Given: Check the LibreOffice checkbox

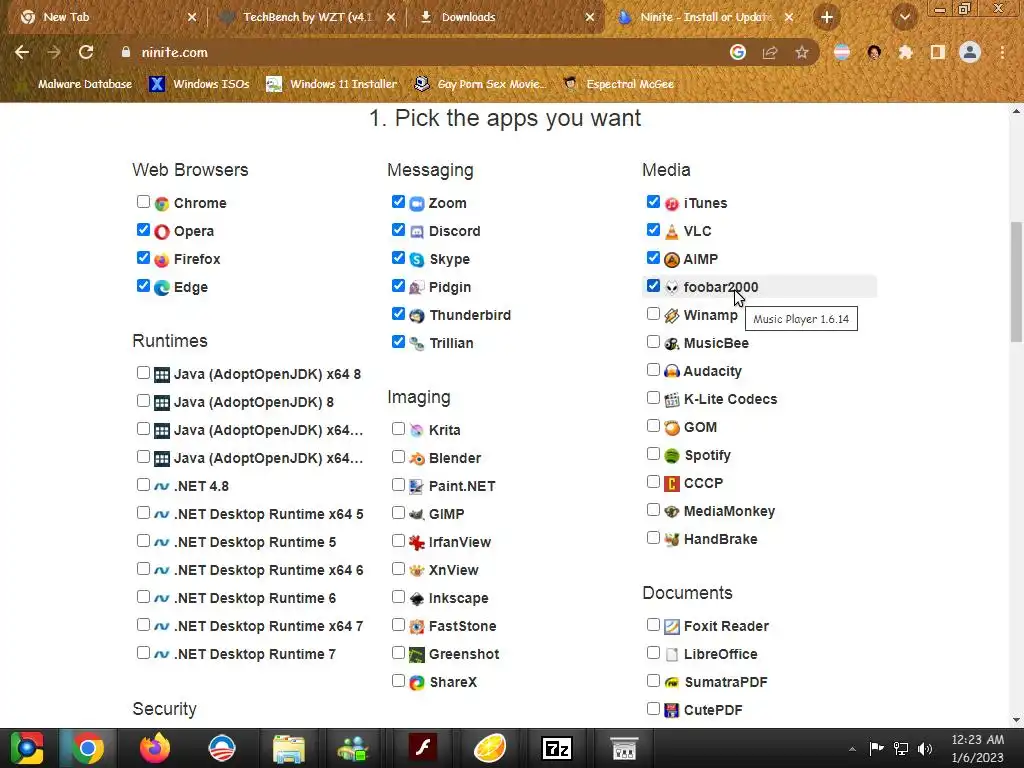Looking at the screenshot, I should (x=653, y=652).
